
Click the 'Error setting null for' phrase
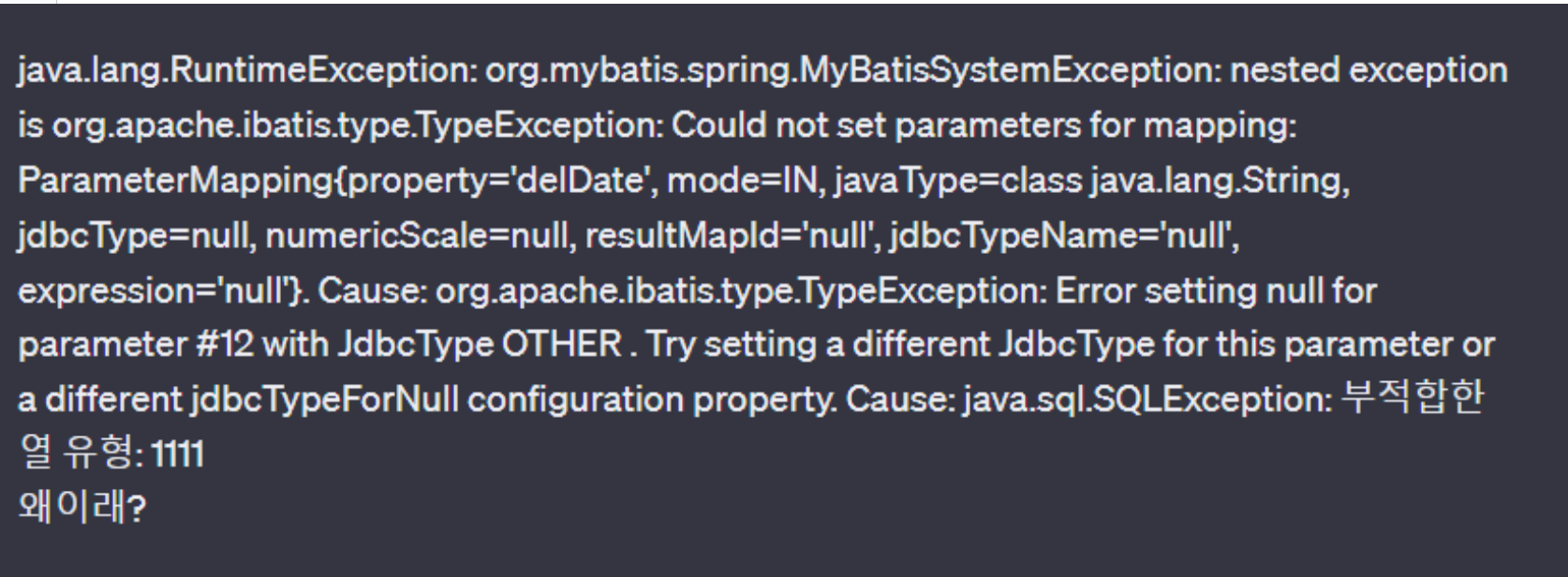1216,290
